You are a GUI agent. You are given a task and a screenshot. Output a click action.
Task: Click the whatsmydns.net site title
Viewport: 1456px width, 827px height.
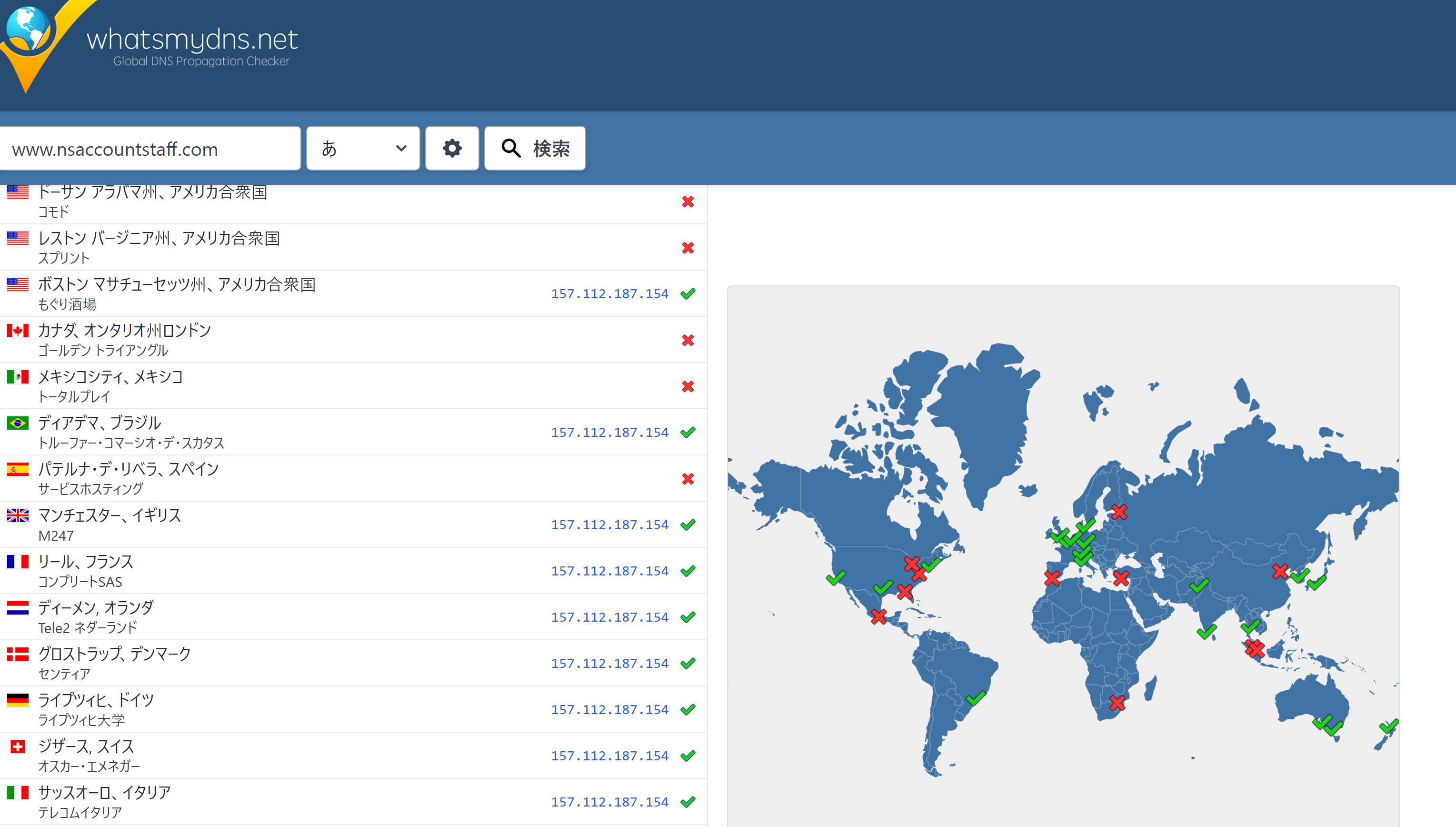(x=192, y=40)
